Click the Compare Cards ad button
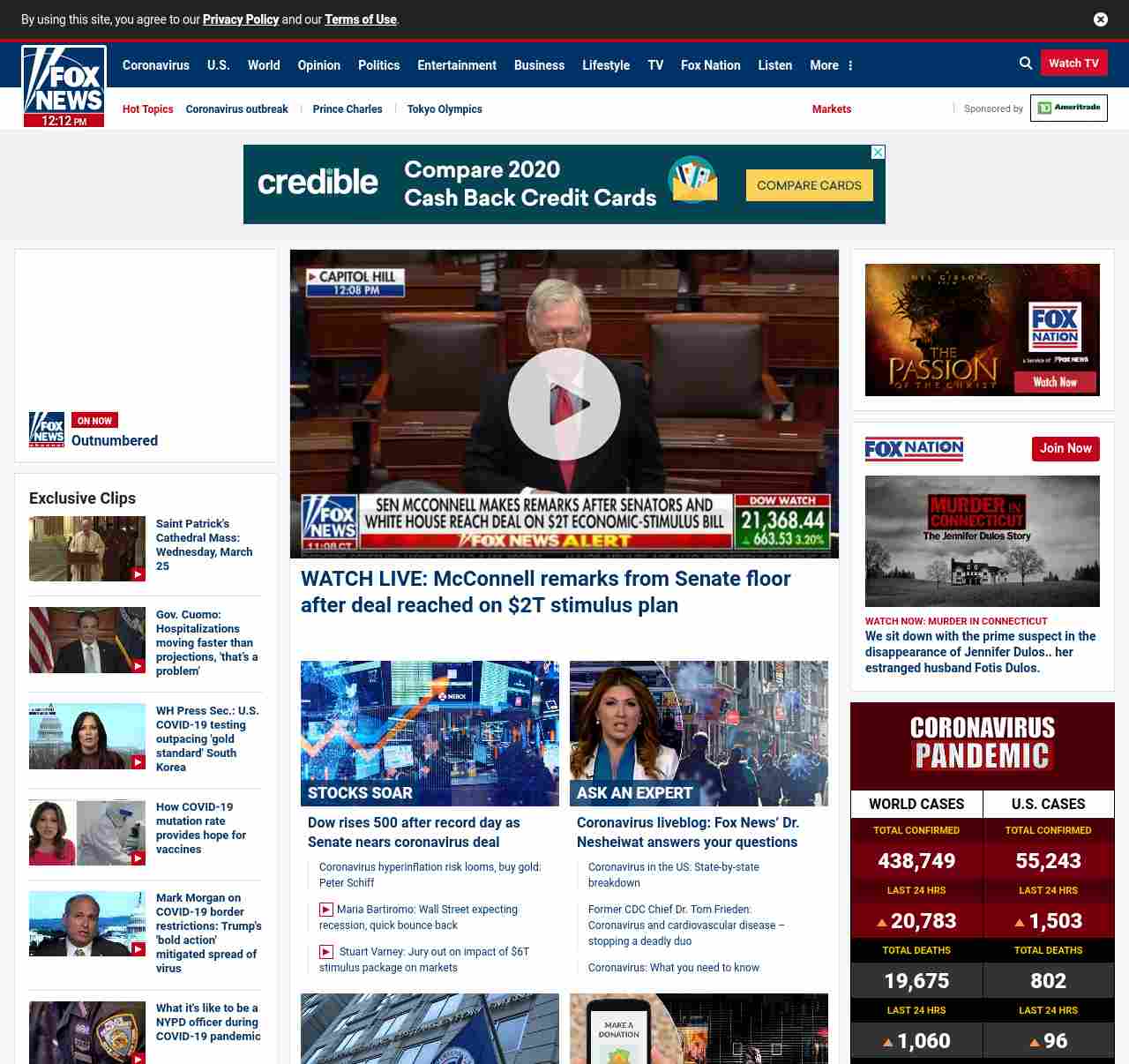 click(809, 185)
